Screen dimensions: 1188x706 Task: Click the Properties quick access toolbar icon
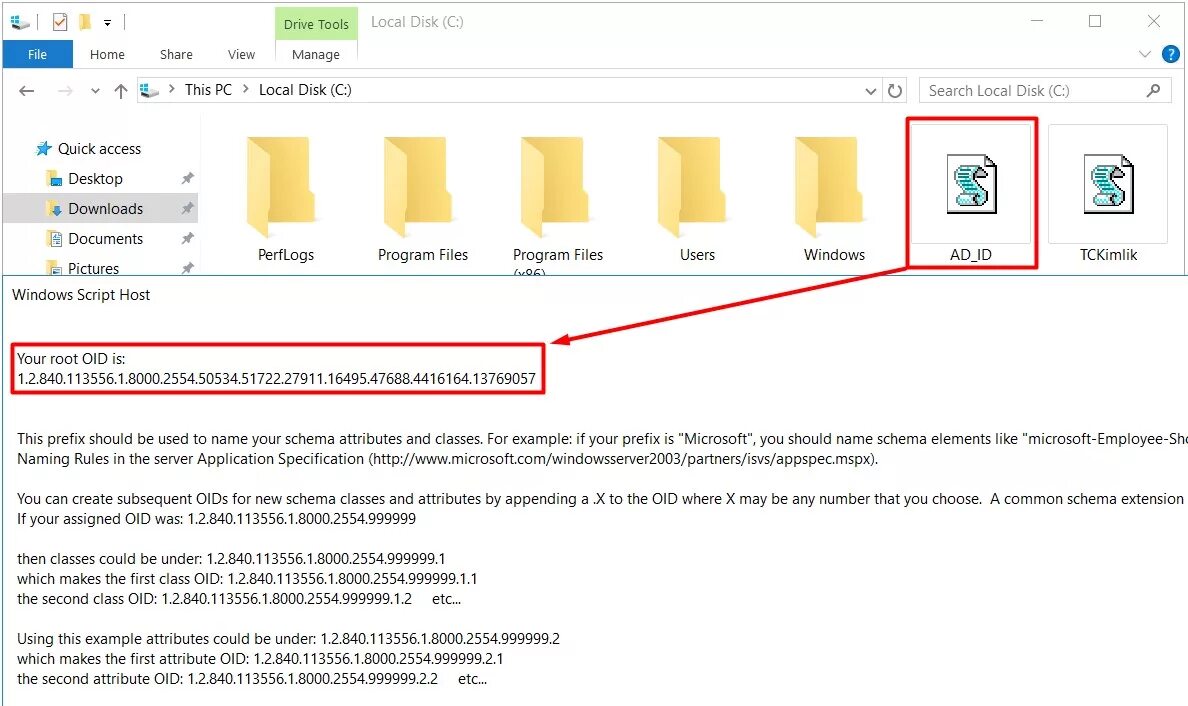[60, 22]
